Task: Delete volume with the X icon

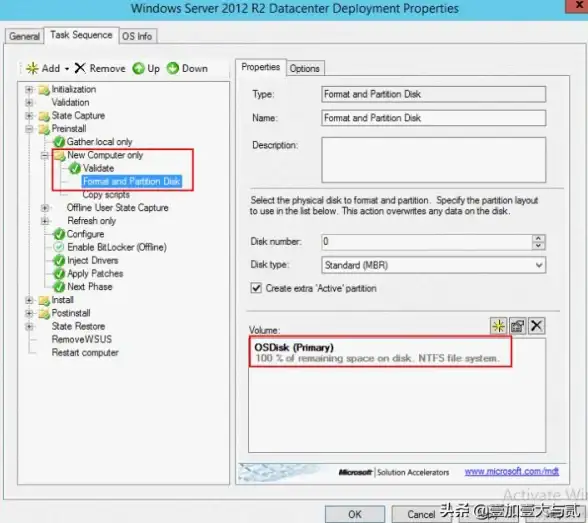Action: click(537, 326)
